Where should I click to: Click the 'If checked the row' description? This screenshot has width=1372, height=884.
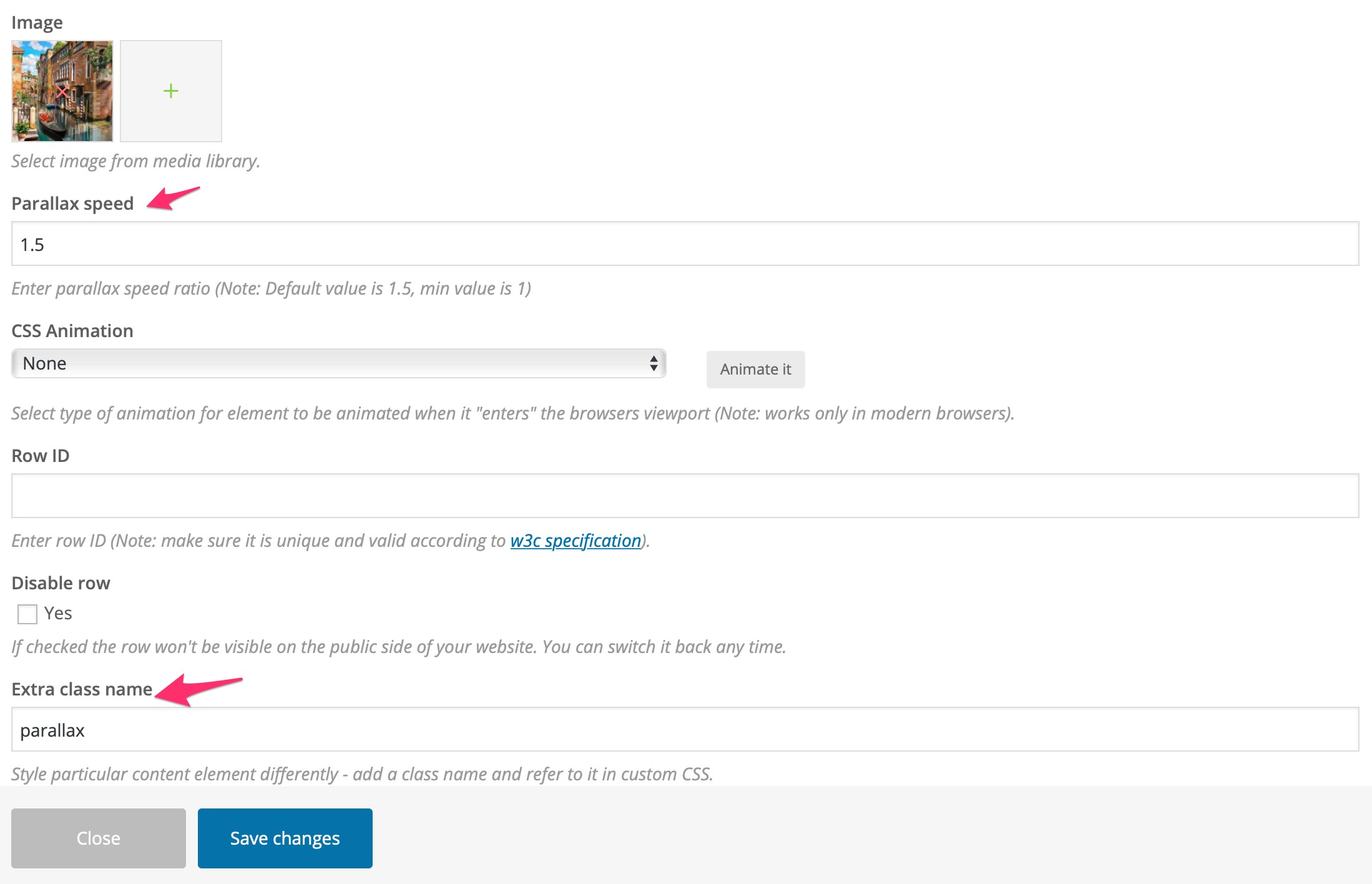(x=399, y=647)
